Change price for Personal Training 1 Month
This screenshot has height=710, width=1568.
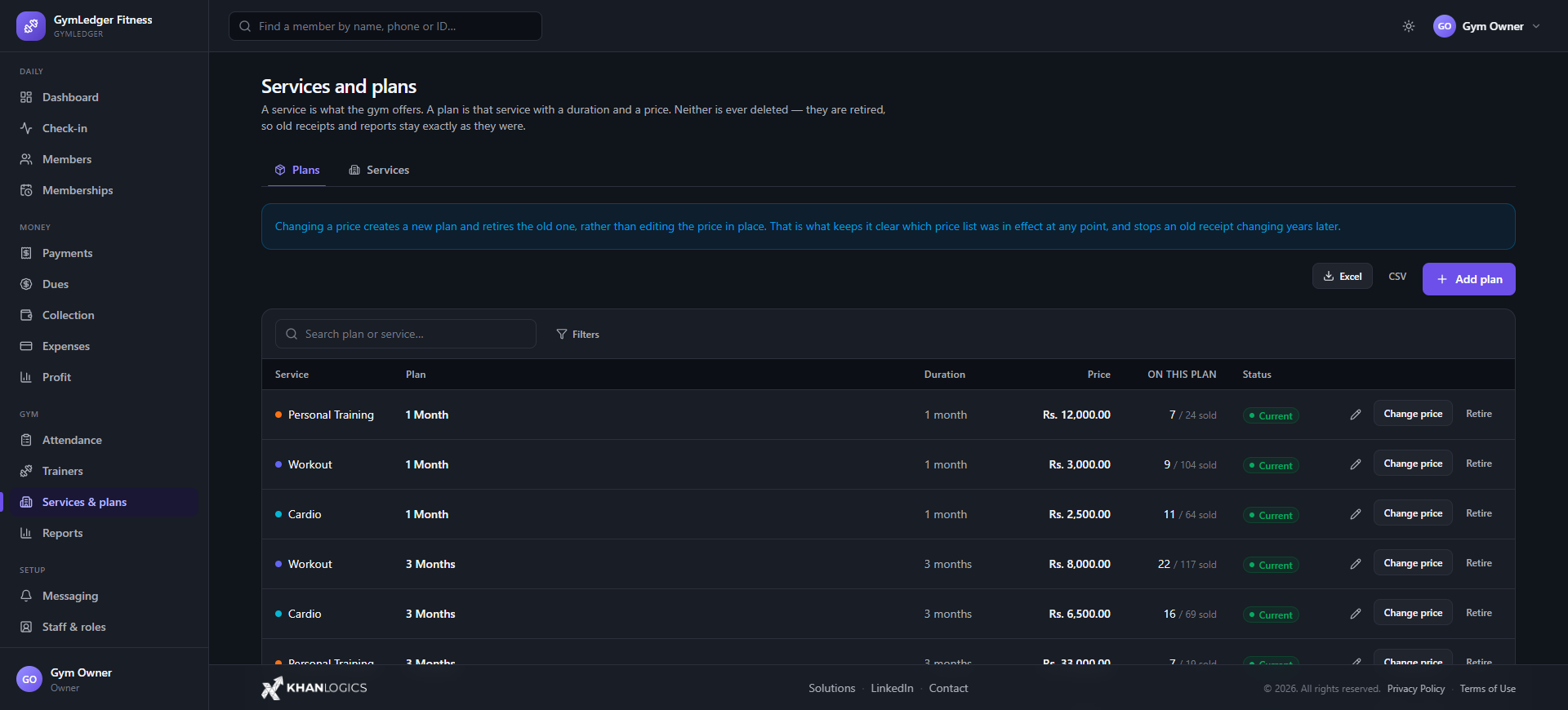[x=1413, y=414]
